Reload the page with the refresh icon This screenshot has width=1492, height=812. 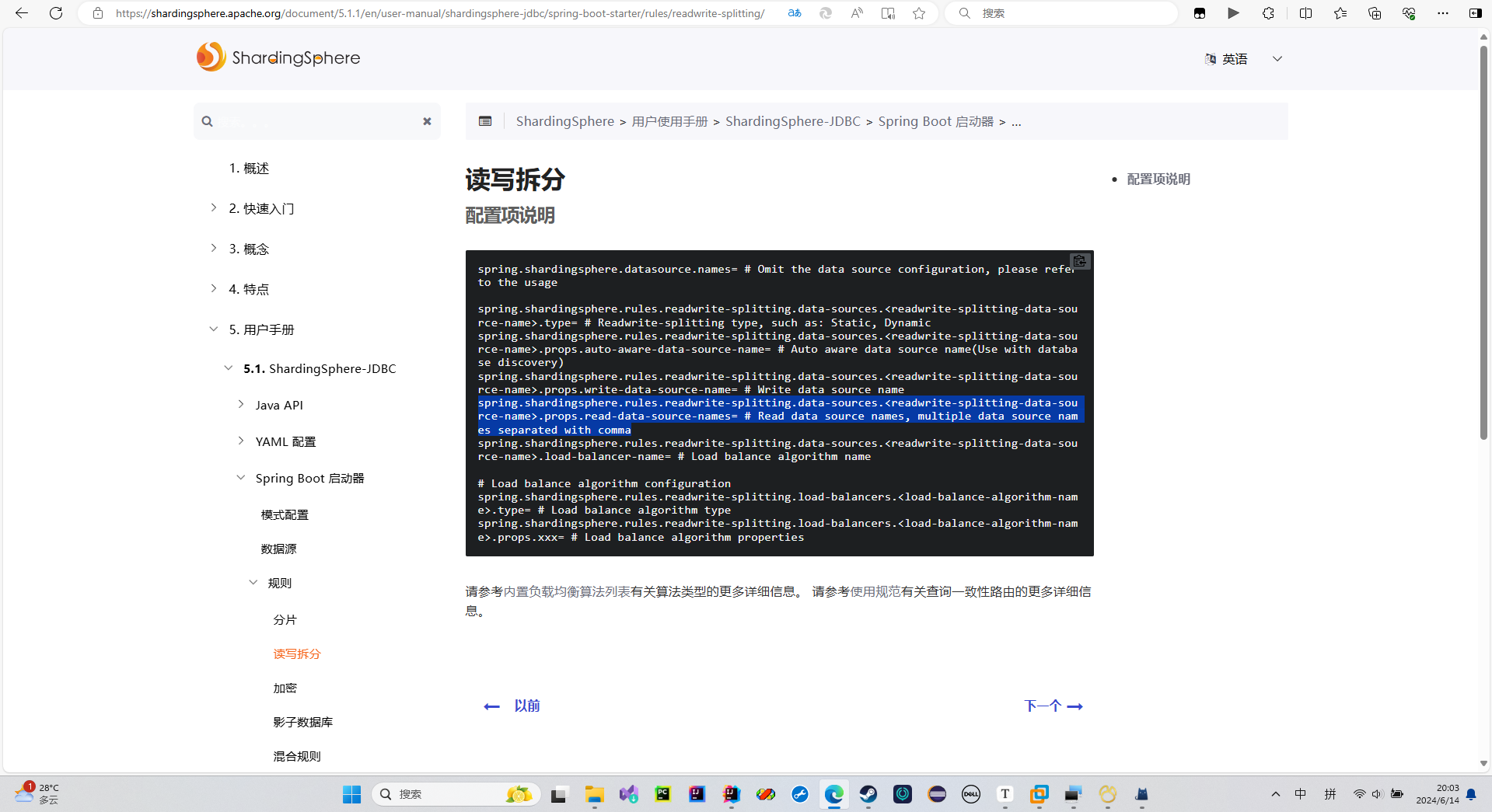[x=56, y=13]
